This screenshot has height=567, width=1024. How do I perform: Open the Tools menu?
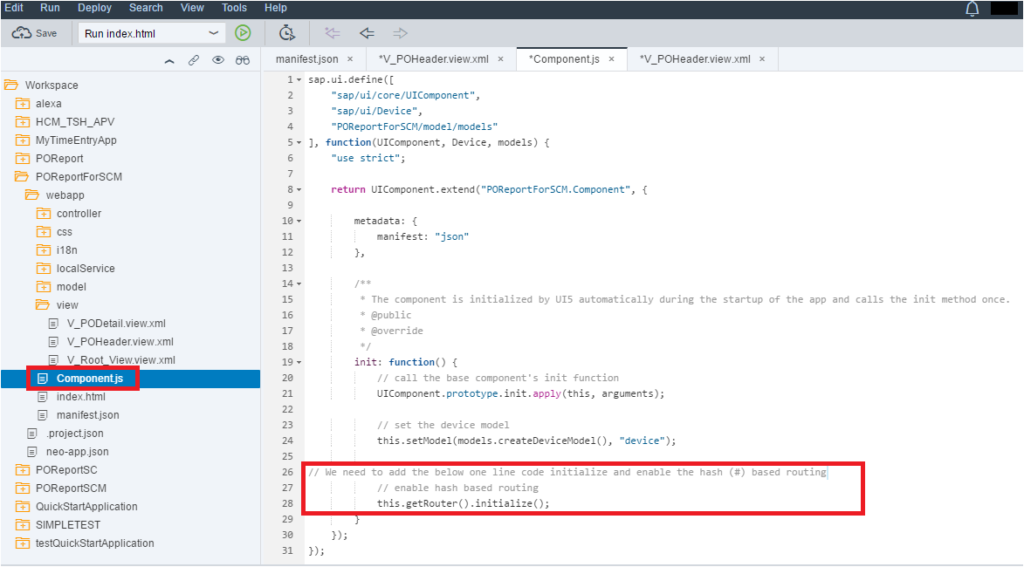pyautogui.click(x=234, y=8)
